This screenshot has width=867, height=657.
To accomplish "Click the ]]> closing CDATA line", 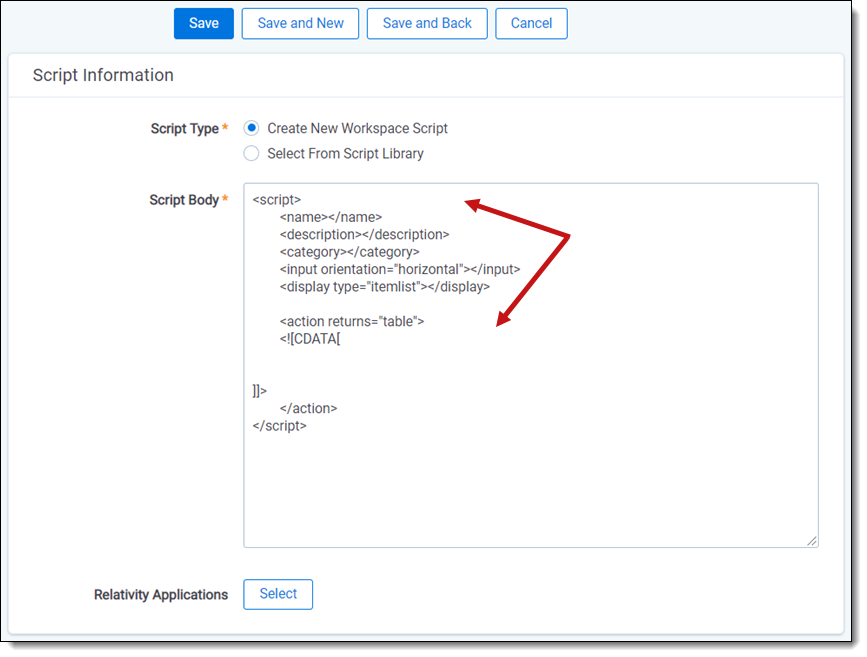I will coord(260,391).
